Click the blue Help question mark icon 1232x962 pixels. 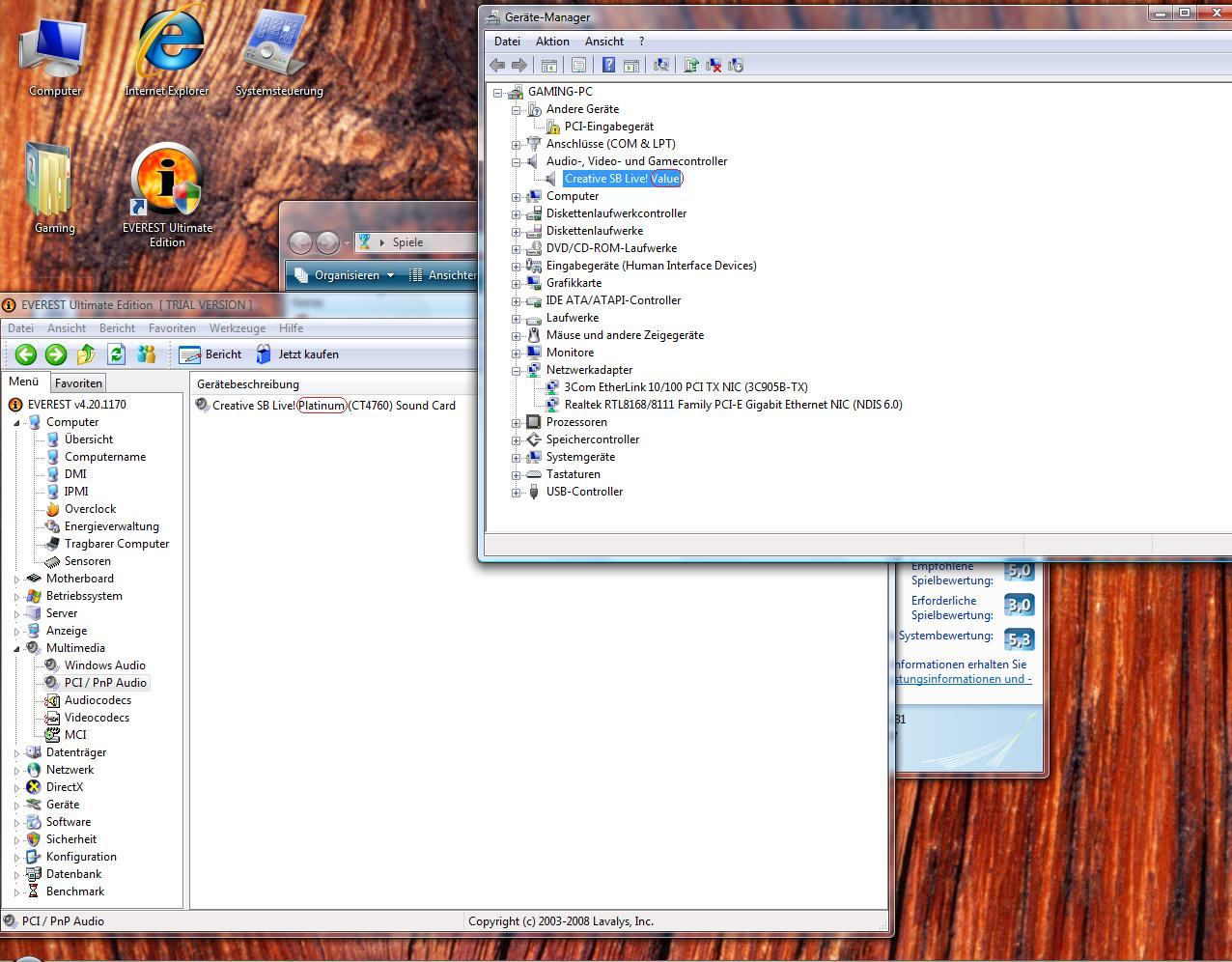point(608,65)
